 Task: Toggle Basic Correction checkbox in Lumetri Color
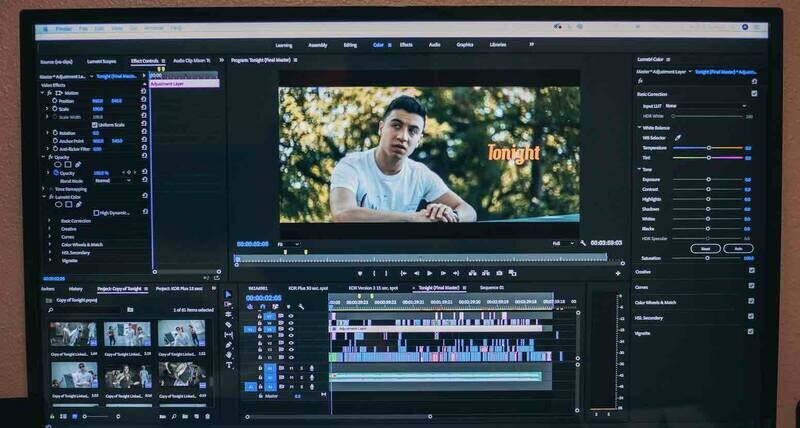point(754,94)
